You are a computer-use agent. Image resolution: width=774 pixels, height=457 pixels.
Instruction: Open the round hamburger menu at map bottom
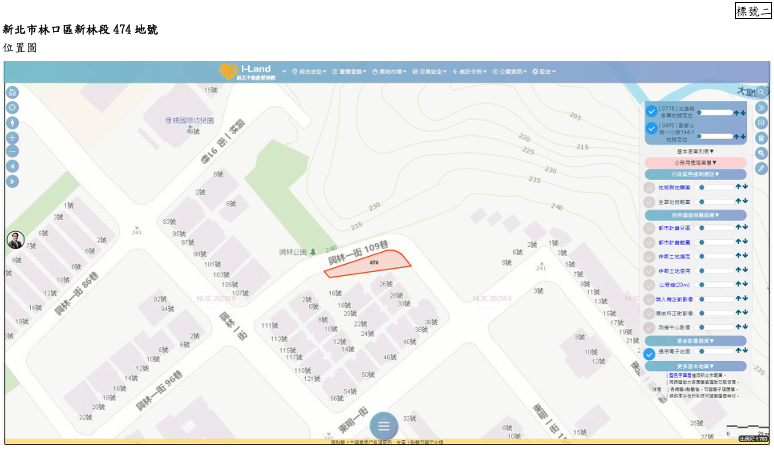382,426
